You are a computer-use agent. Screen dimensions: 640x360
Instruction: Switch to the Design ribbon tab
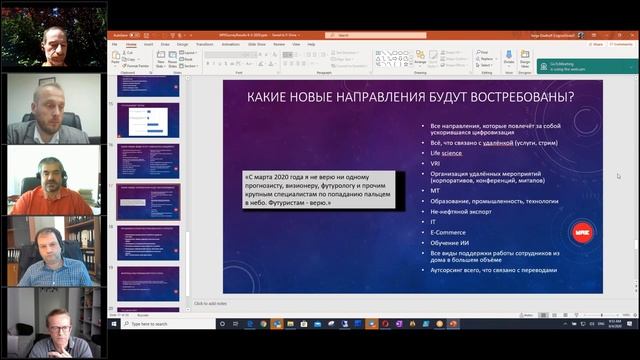(x=182, y=44)
